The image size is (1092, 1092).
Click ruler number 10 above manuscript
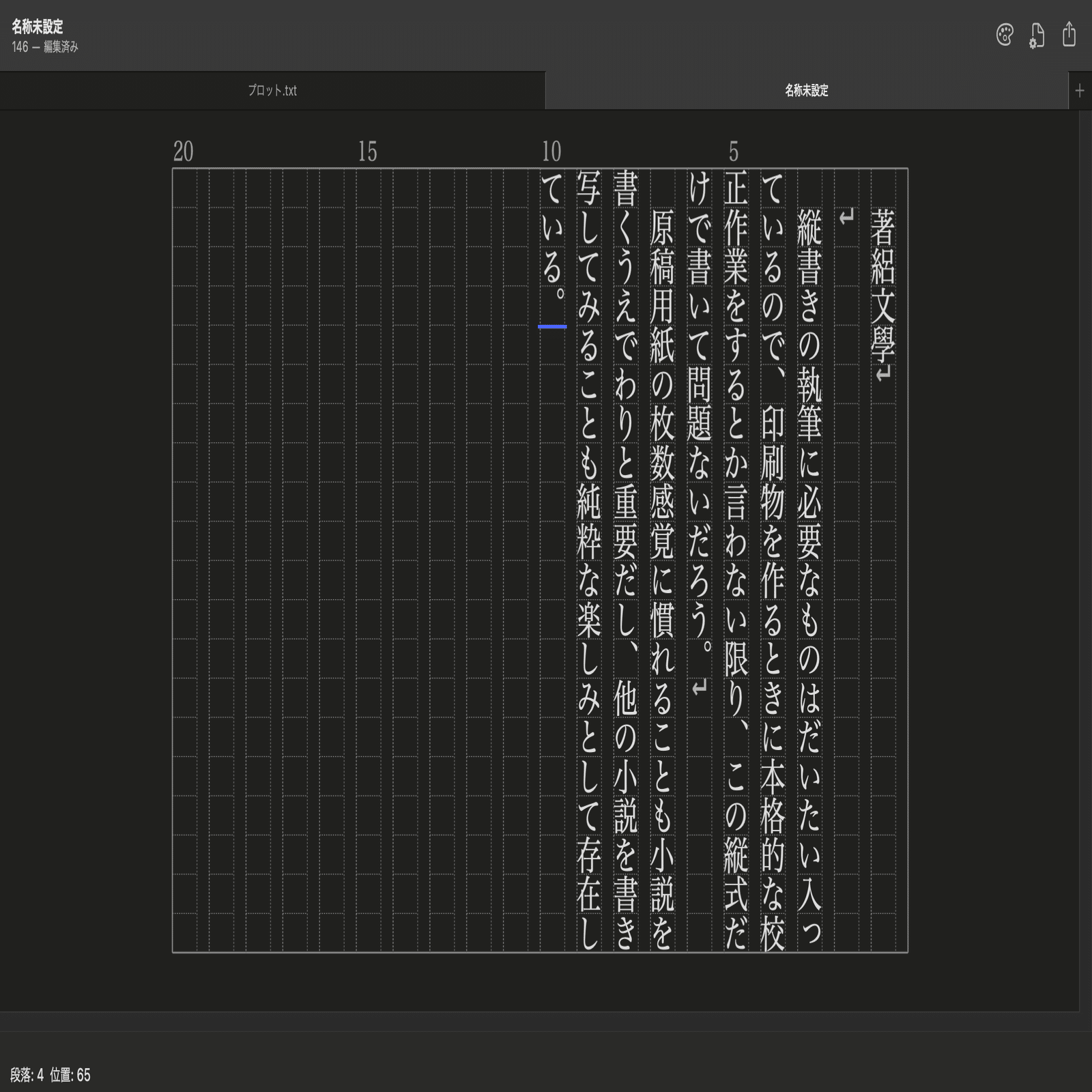point(550,149)
